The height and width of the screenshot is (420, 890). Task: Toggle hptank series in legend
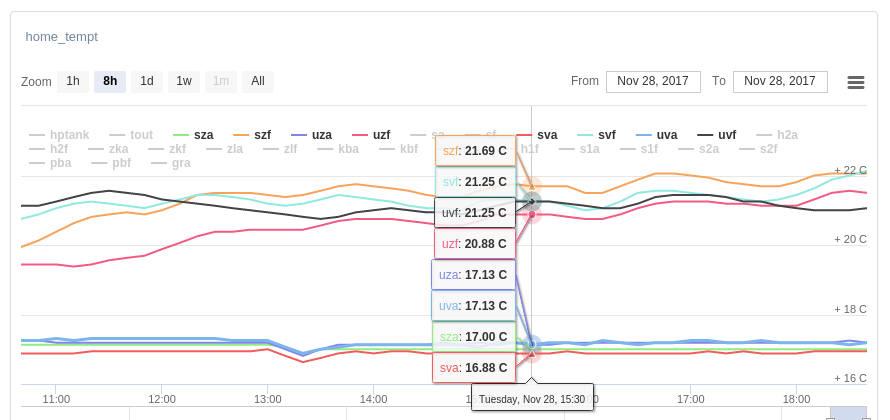[x=59, y=135]
